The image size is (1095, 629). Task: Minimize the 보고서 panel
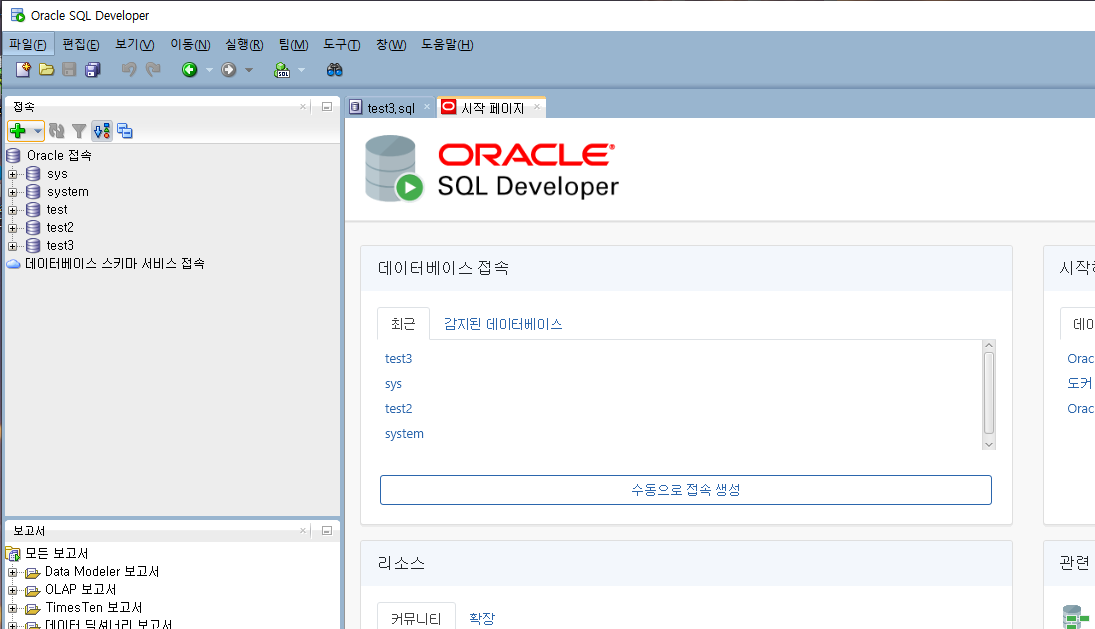[326, 531]
